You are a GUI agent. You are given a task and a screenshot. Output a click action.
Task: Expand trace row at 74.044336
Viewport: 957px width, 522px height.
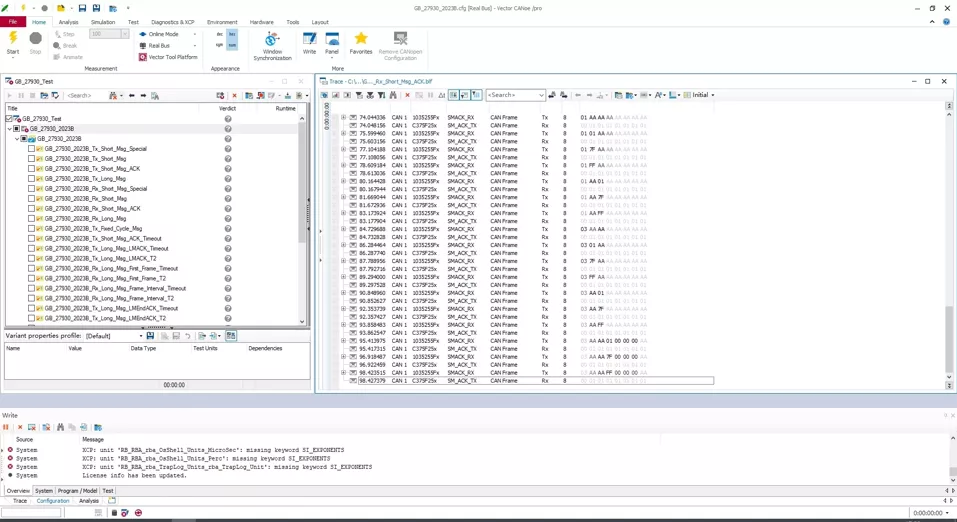(343, 117)
